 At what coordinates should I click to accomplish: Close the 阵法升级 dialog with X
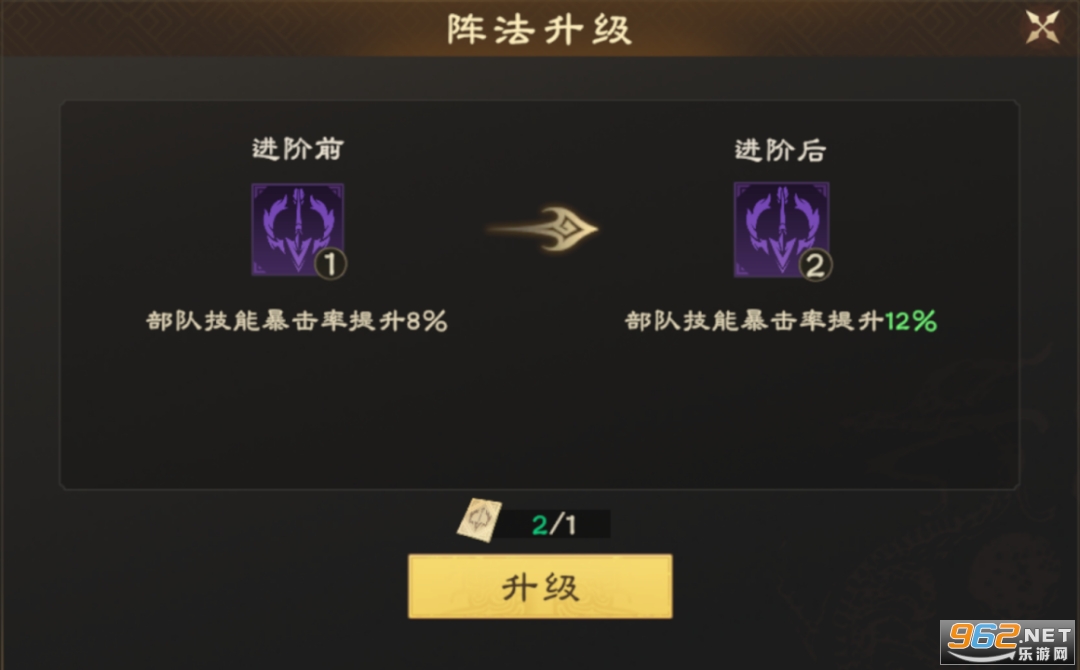pos(1043,28)
